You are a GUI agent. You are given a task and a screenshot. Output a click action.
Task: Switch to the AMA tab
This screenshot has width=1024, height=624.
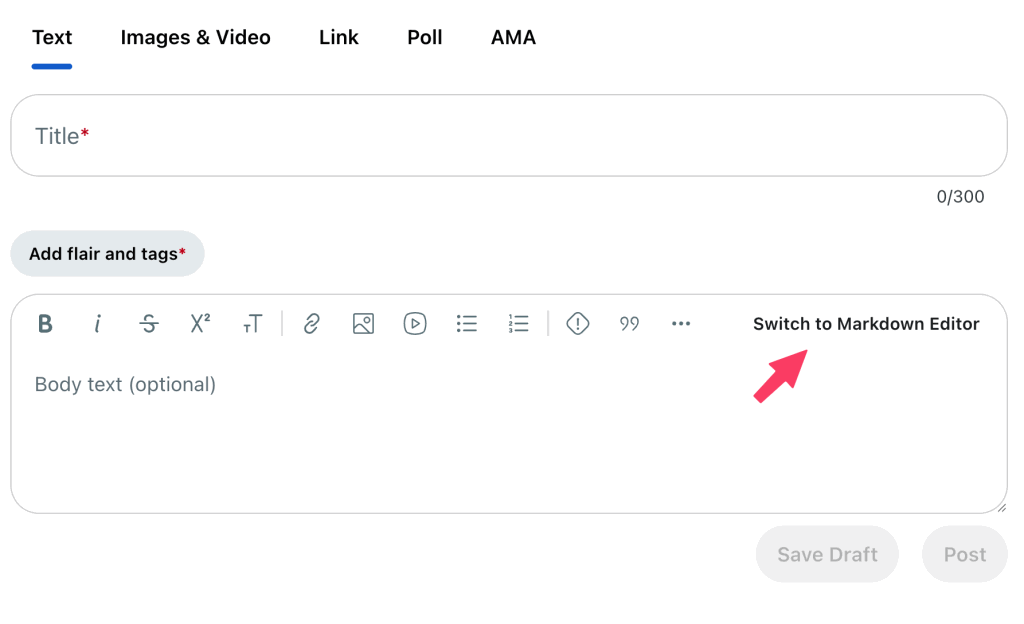pos(513,38)
